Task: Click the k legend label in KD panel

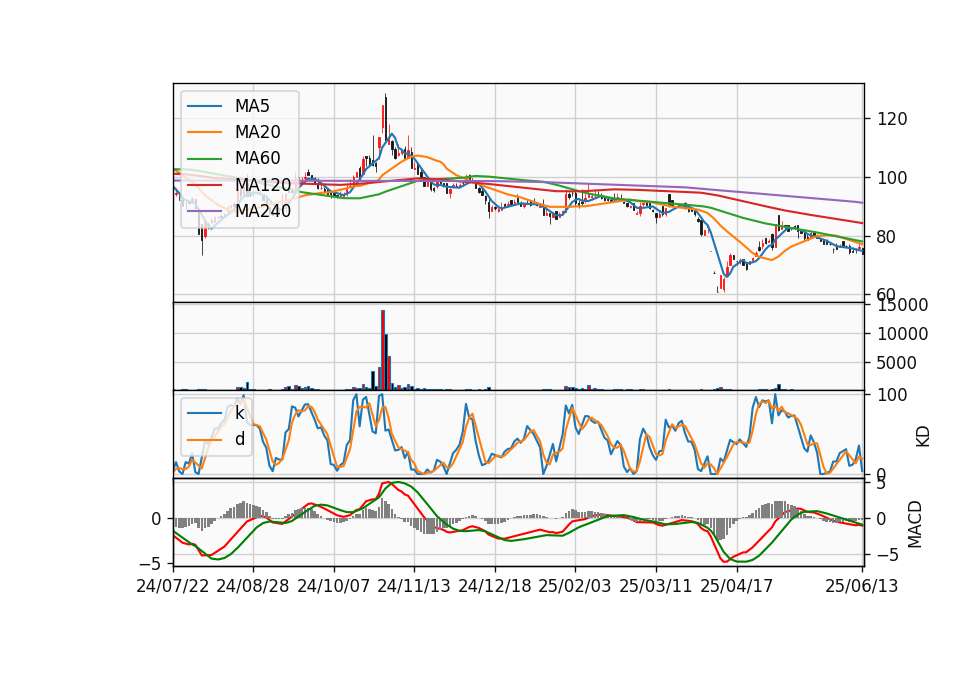Action: coord(239,413)
